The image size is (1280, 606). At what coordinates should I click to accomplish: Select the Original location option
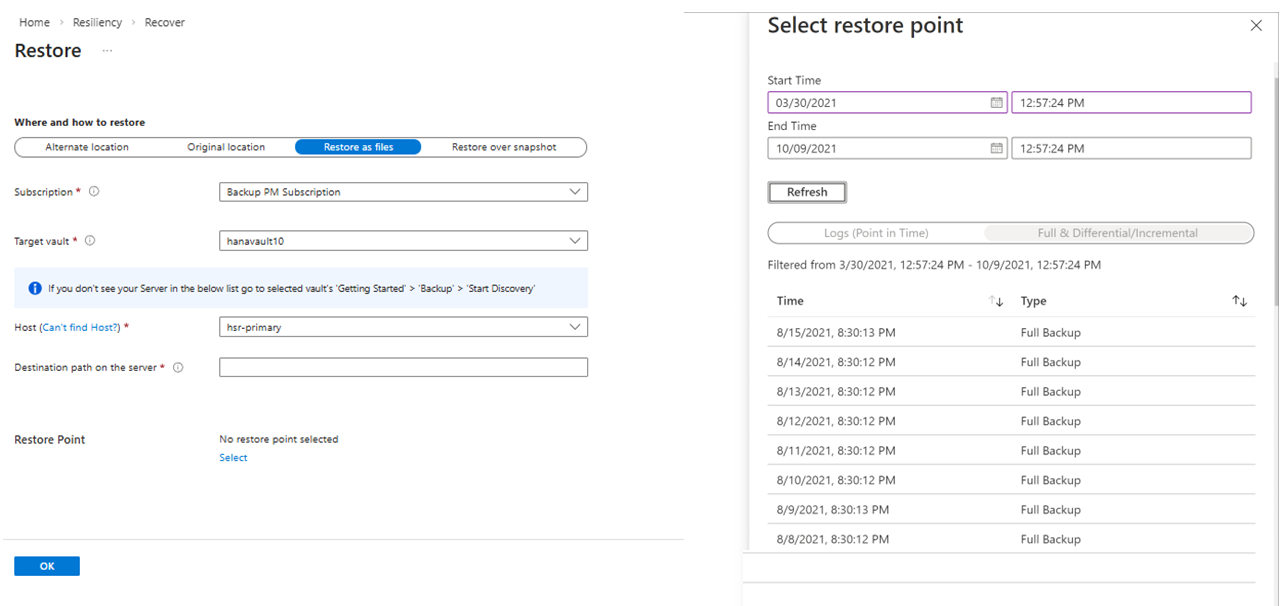click(226, 147)
